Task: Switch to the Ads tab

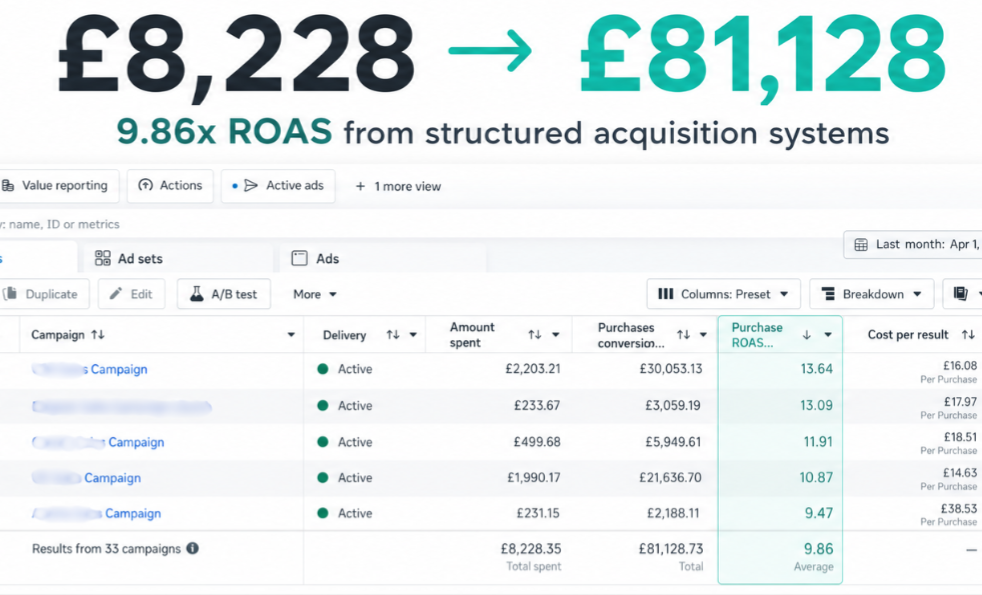Action: click(316, 258)
